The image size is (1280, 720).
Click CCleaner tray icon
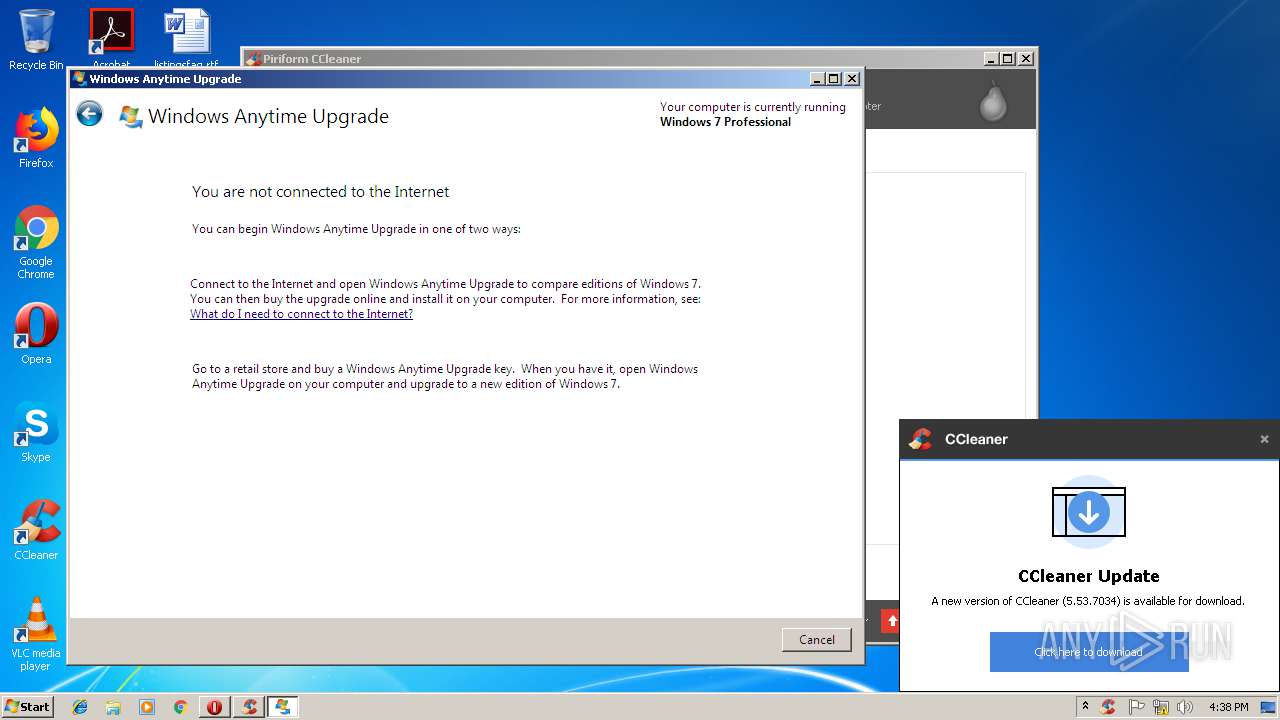pos(1108,707)
